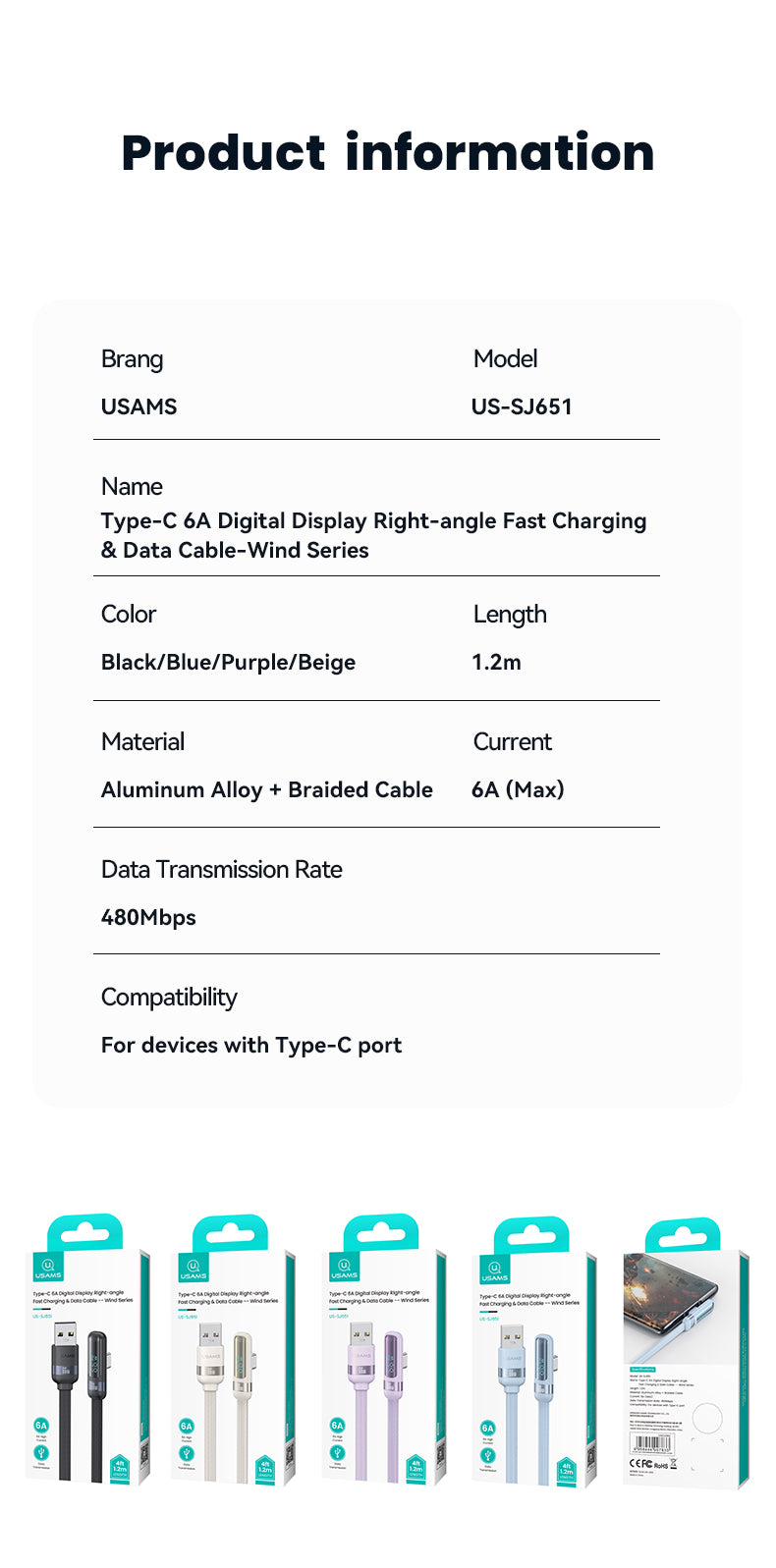This screenshot has height=1568, width=776.
Task: Click the USAMS brand name value
Action: point(139,406)
